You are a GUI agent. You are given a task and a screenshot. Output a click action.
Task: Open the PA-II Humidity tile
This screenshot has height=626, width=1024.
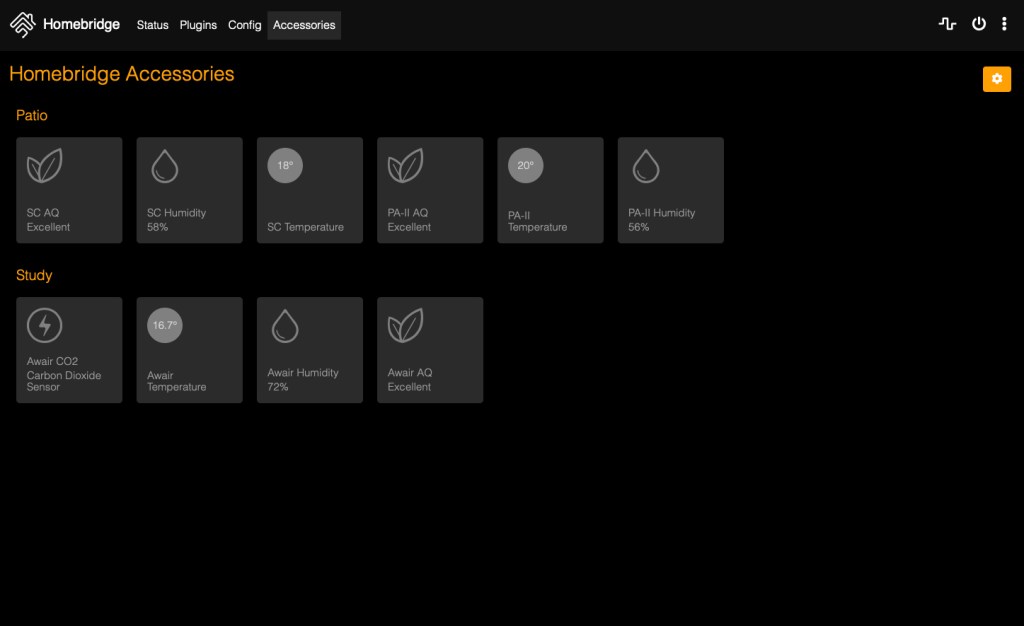pos(670,190)
